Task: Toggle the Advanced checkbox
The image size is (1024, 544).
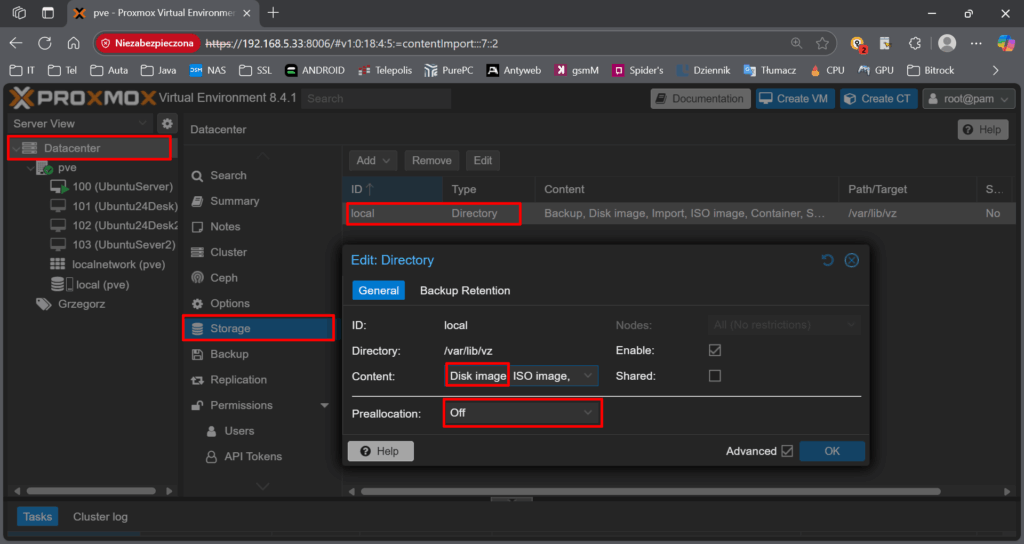Action: point(787,451)
